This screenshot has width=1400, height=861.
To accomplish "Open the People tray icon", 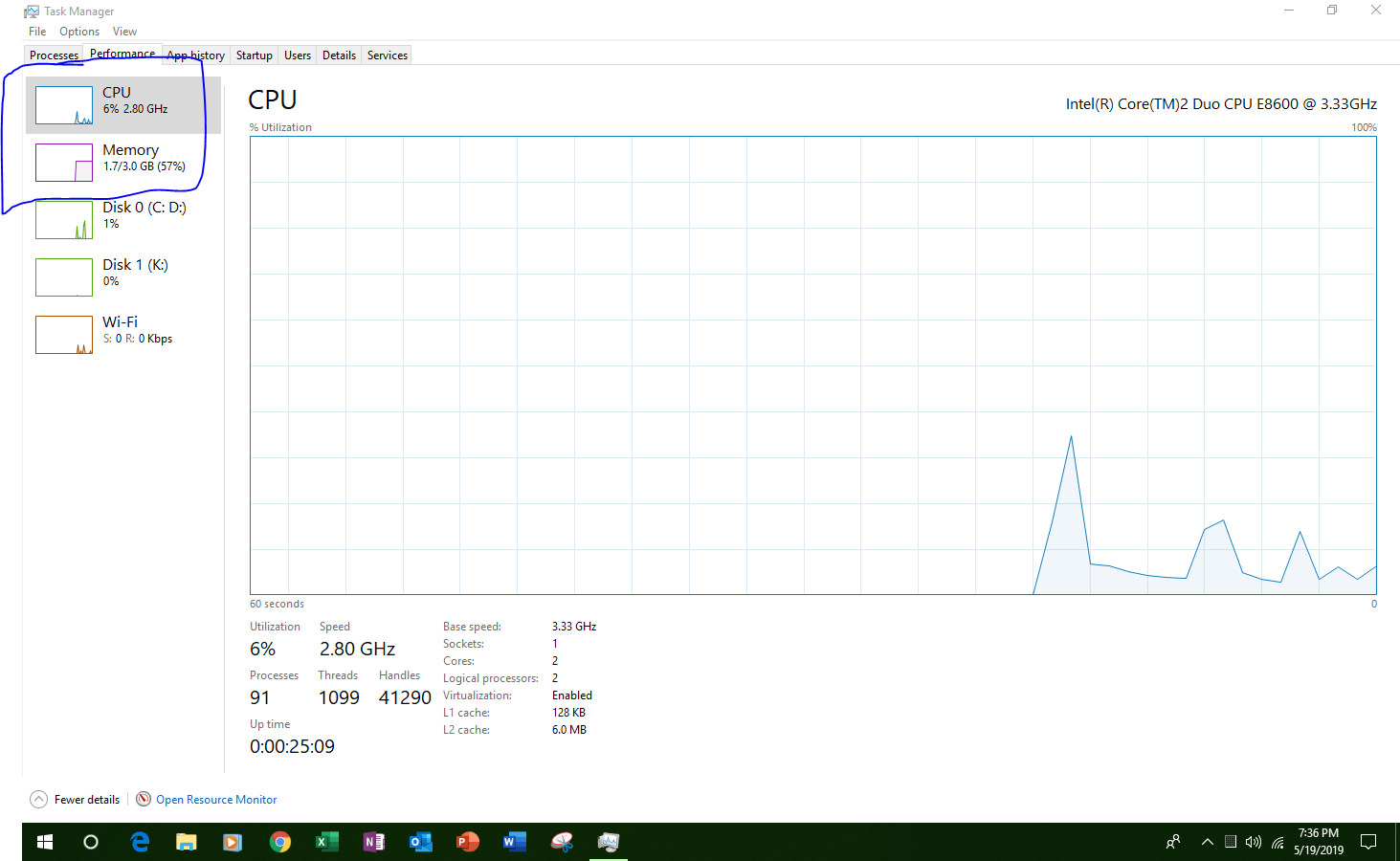I will (x=1173, y=842).
